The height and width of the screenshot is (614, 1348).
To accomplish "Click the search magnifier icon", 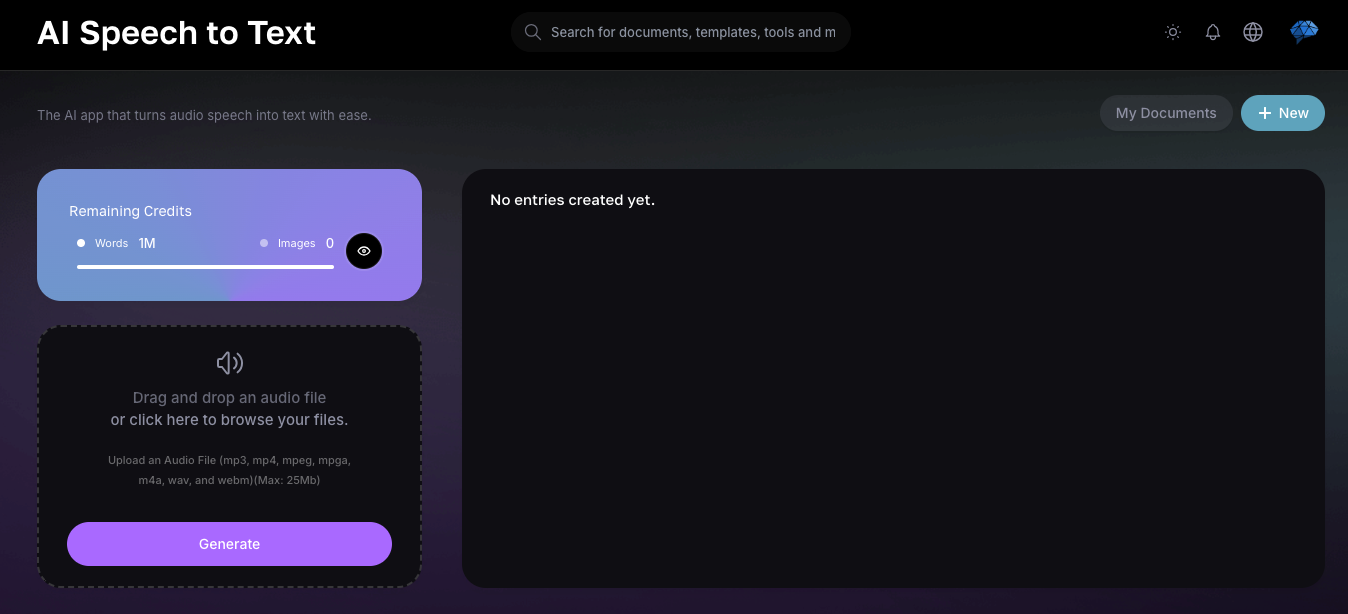I will (x=533, y=32).
